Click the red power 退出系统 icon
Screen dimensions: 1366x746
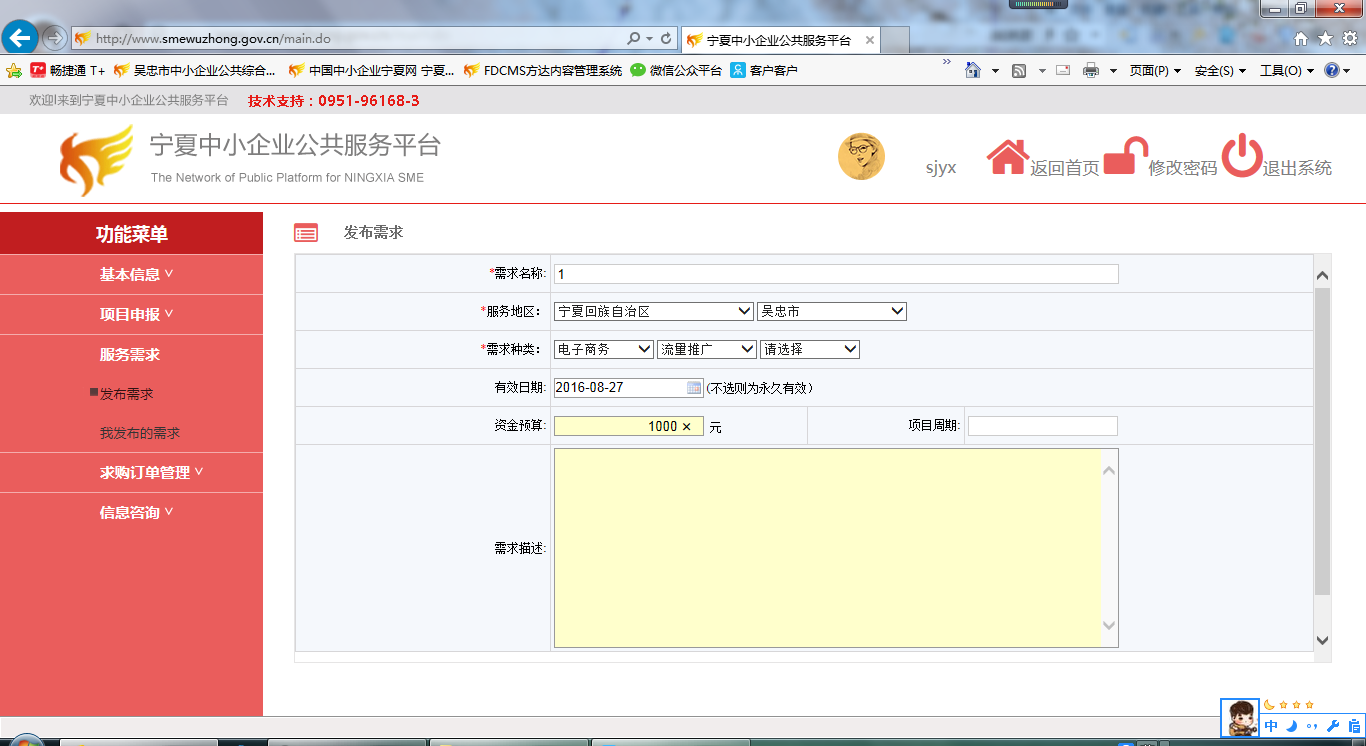coord(1241,157)
